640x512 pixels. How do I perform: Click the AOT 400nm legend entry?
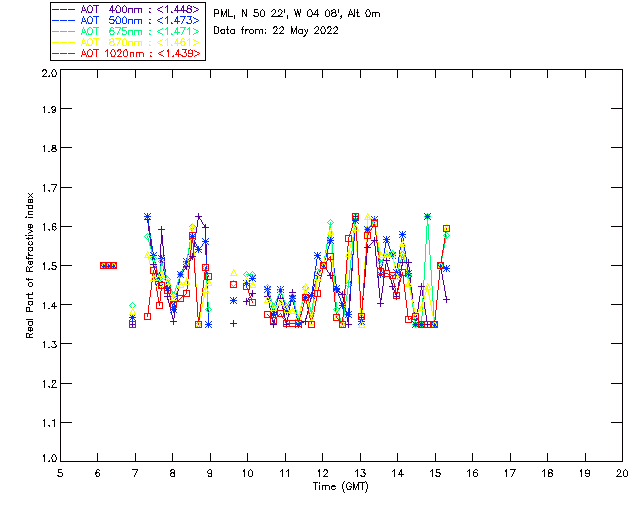tap(128, 9)
